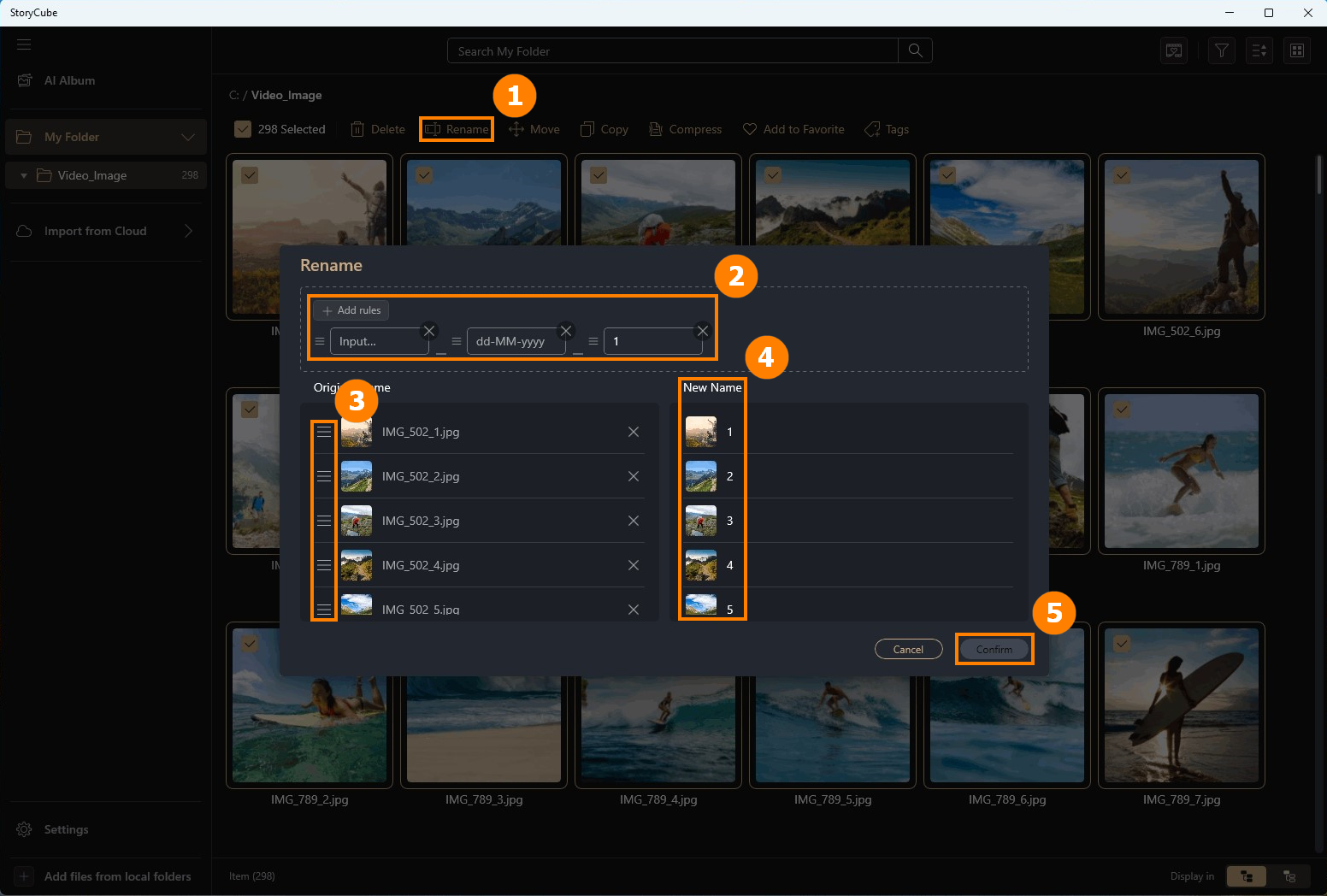The width and height of the screenshot is (1327, 896).
Task: Click the IMG_789_5.jpg thumbnail
Action: pos(833,728)
